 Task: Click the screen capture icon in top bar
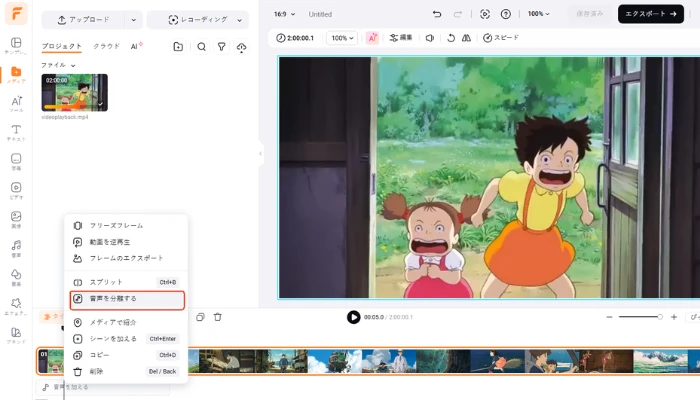[485, 14]
